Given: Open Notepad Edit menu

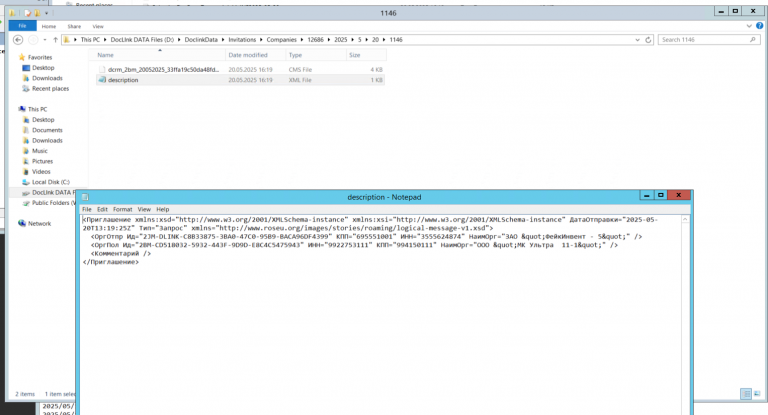Looking at the screenshot, I should [x=102, y=209].
